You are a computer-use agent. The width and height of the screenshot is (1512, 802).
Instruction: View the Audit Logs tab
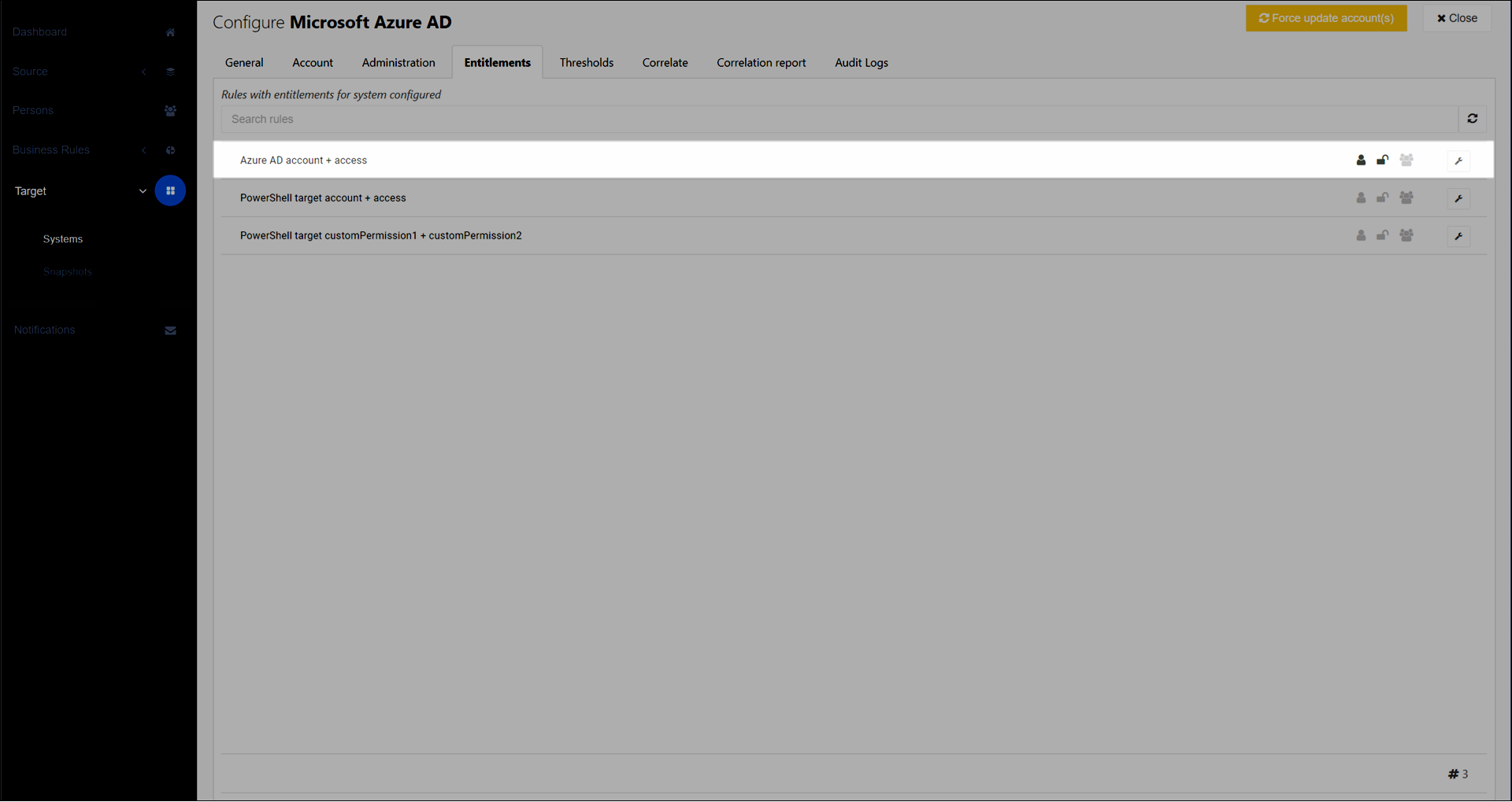point(862,63)
